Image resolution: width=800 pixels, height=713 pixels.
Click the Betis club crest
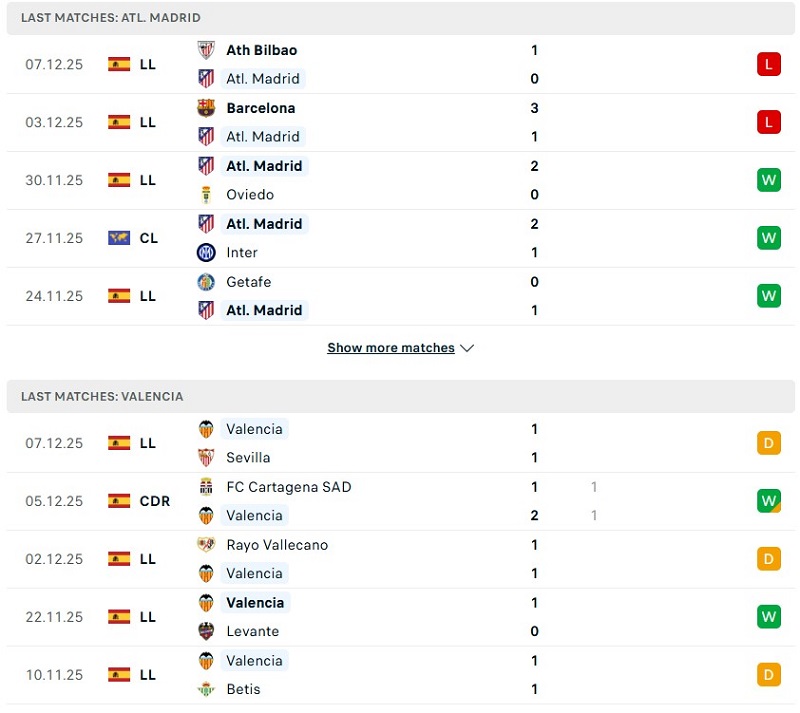point(206,689)
